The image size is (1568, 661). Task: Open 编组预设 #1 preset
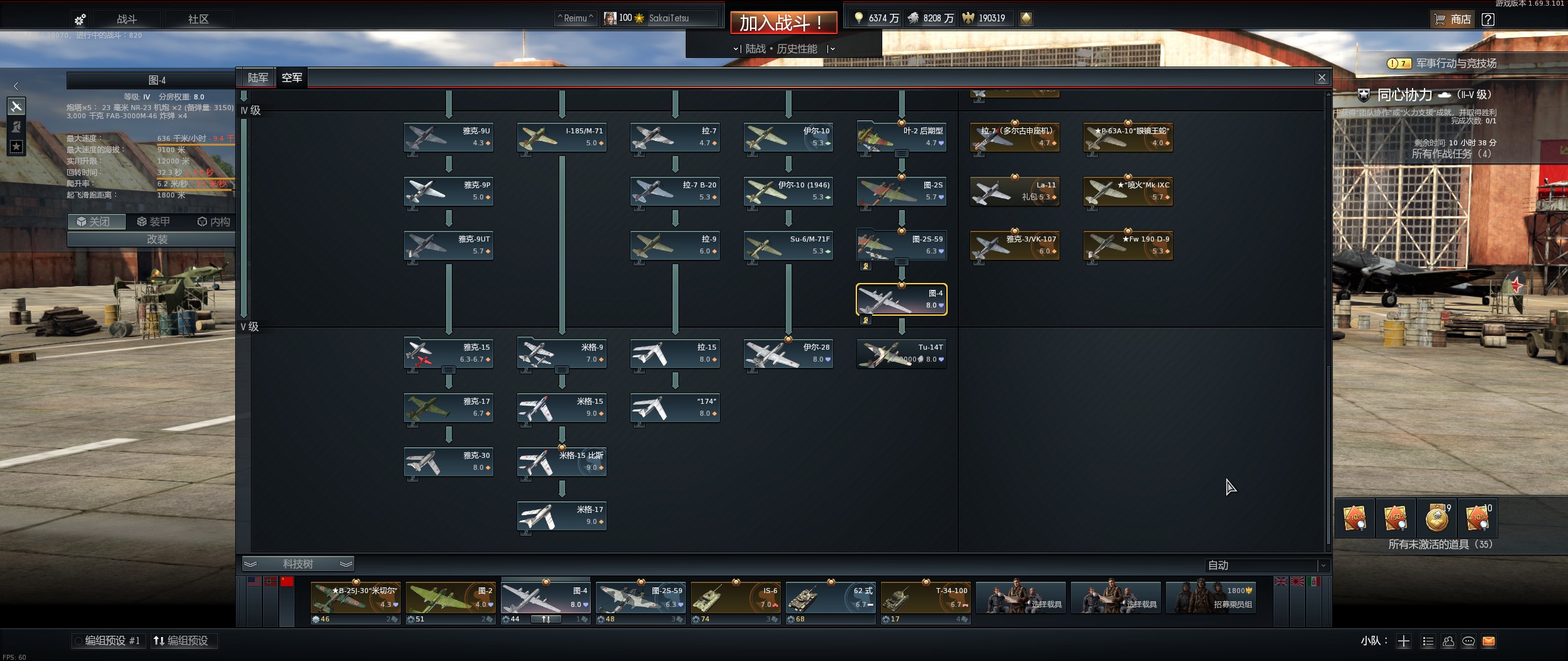click(x=108, y=641)
